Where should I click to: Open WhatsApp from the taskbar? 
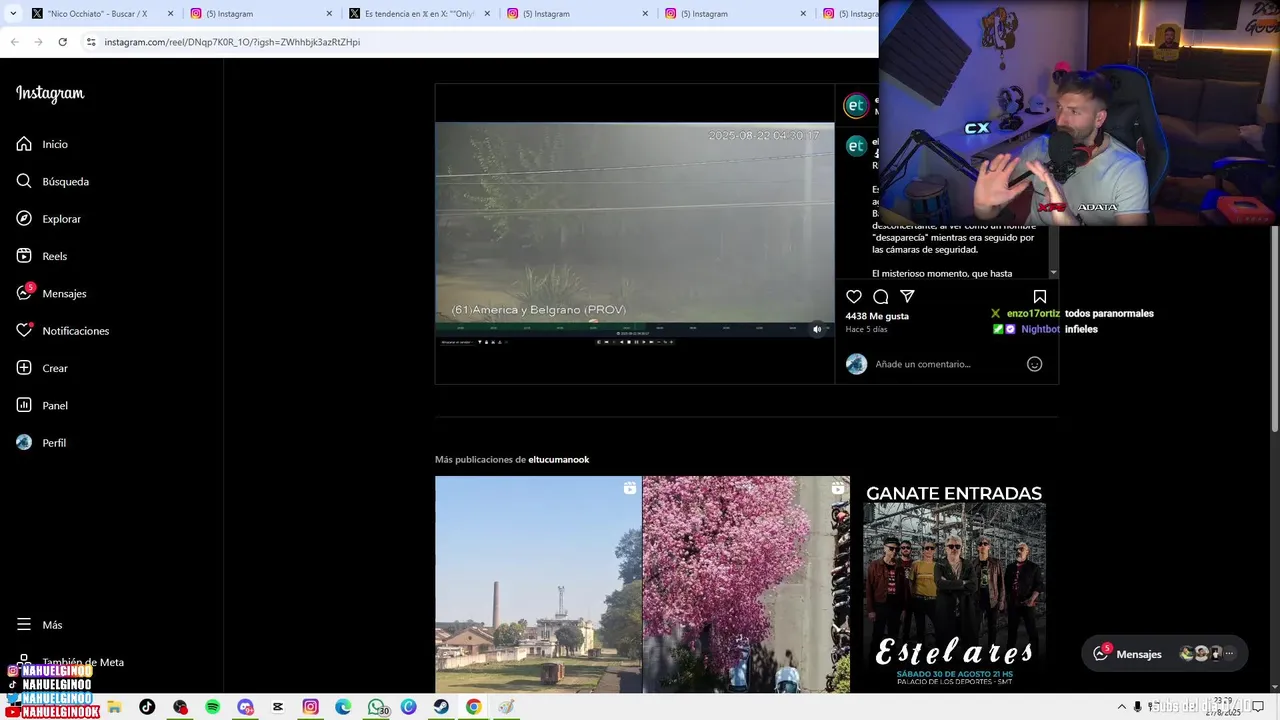point(376,707)
